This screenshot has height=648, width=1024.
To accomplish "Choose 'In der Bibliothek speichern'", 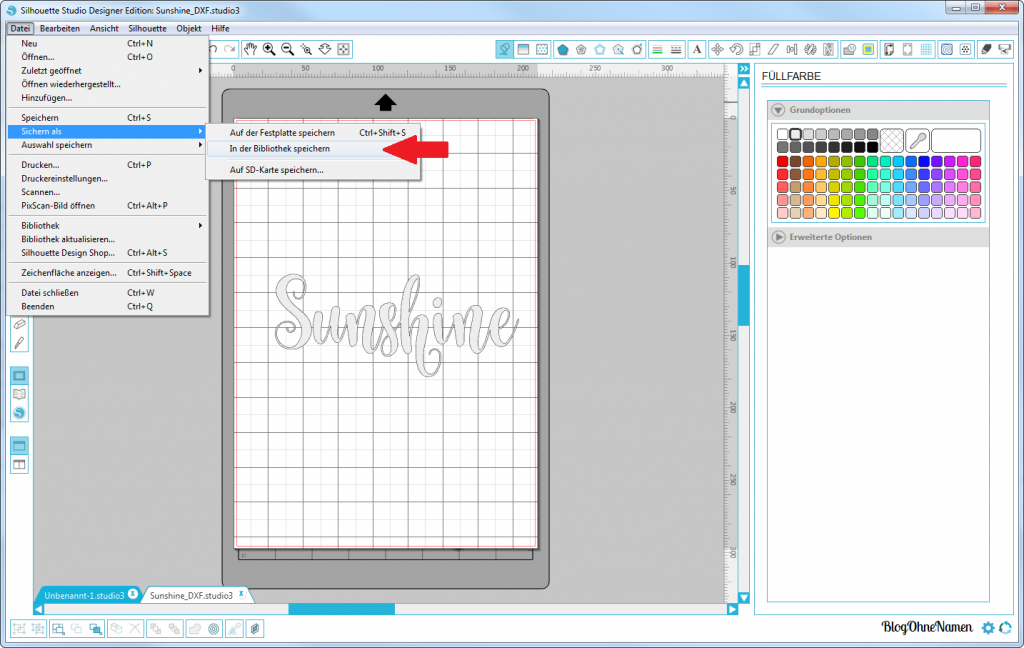I will [280, 149].
